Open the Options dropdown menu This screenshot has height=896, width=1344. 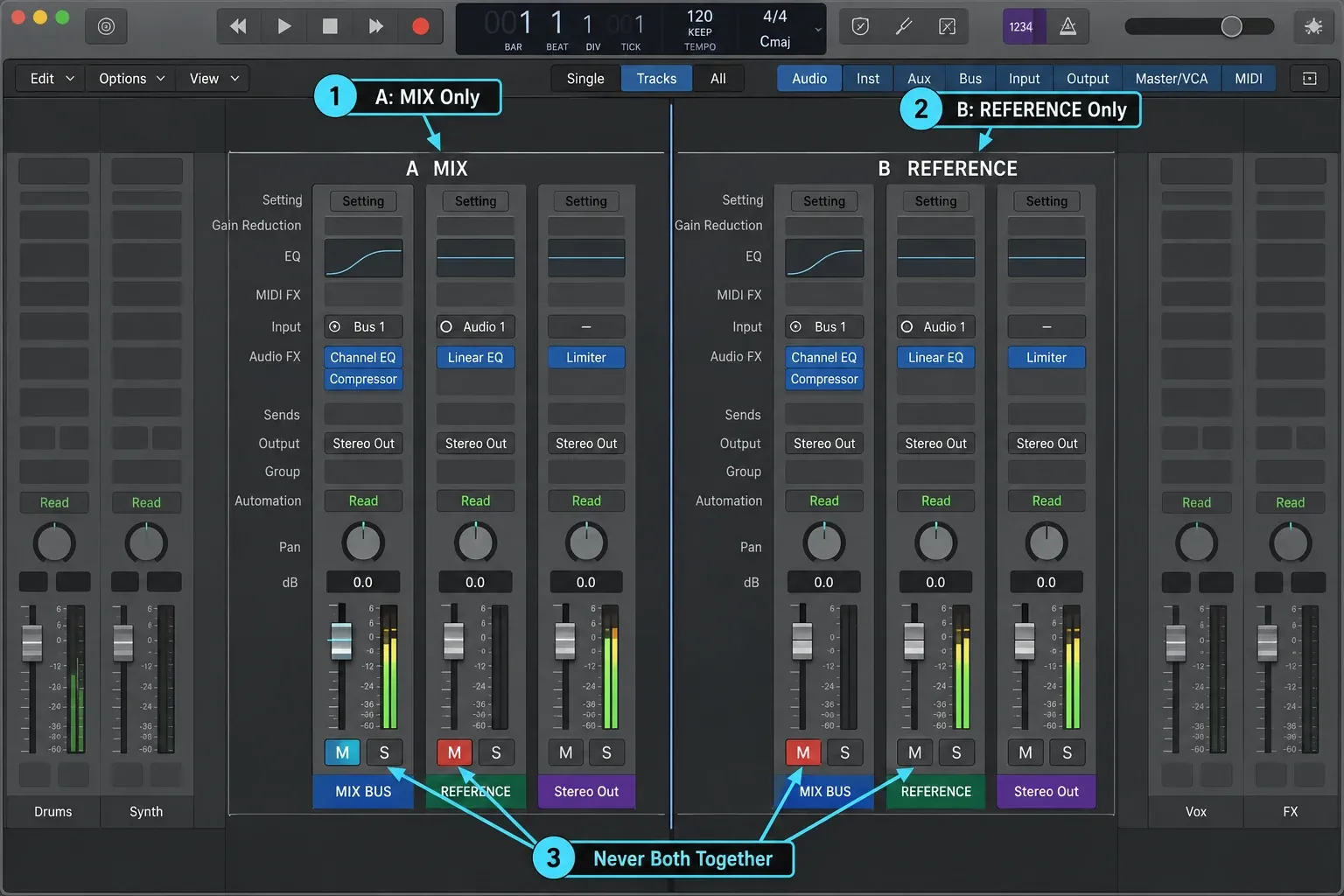tap(131, 79)
